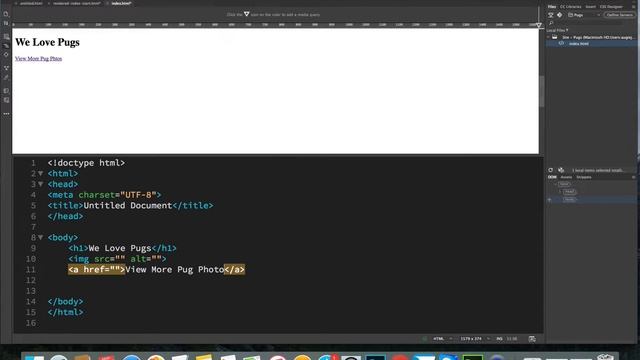Screen dimensions: 640x360
Task: Click the Define Servers button
Action: pos(619,15)
